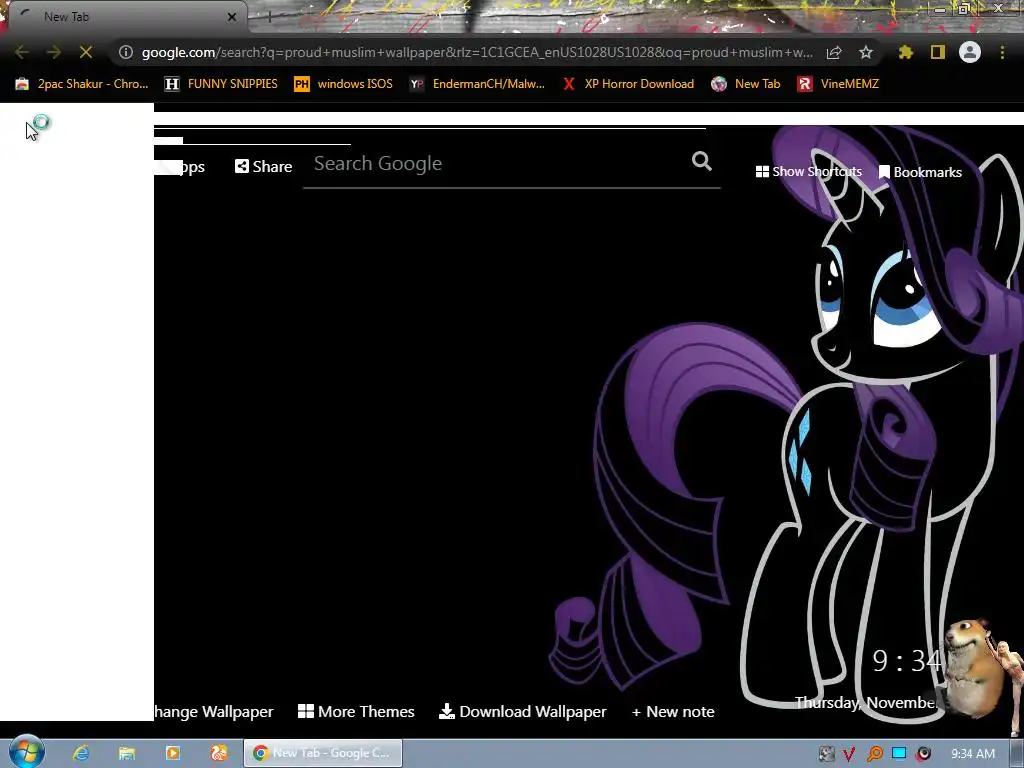Open the Chrome side panel
The width and height of the screenshot is (1024, 768).
coord(938,52)
